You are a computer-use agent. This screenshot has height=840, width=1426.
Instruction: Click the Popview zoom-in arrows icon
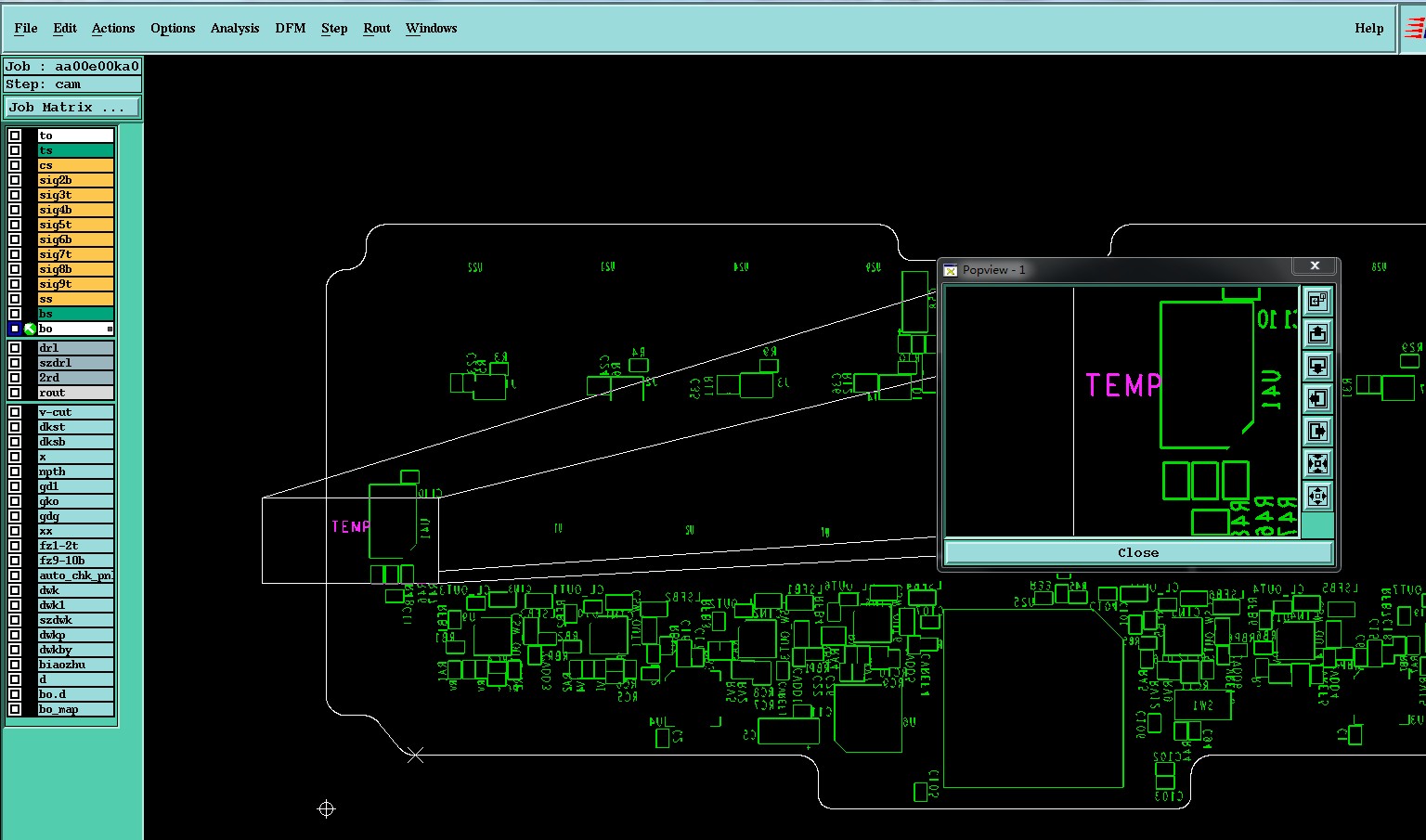click(x=1317, y=463)
